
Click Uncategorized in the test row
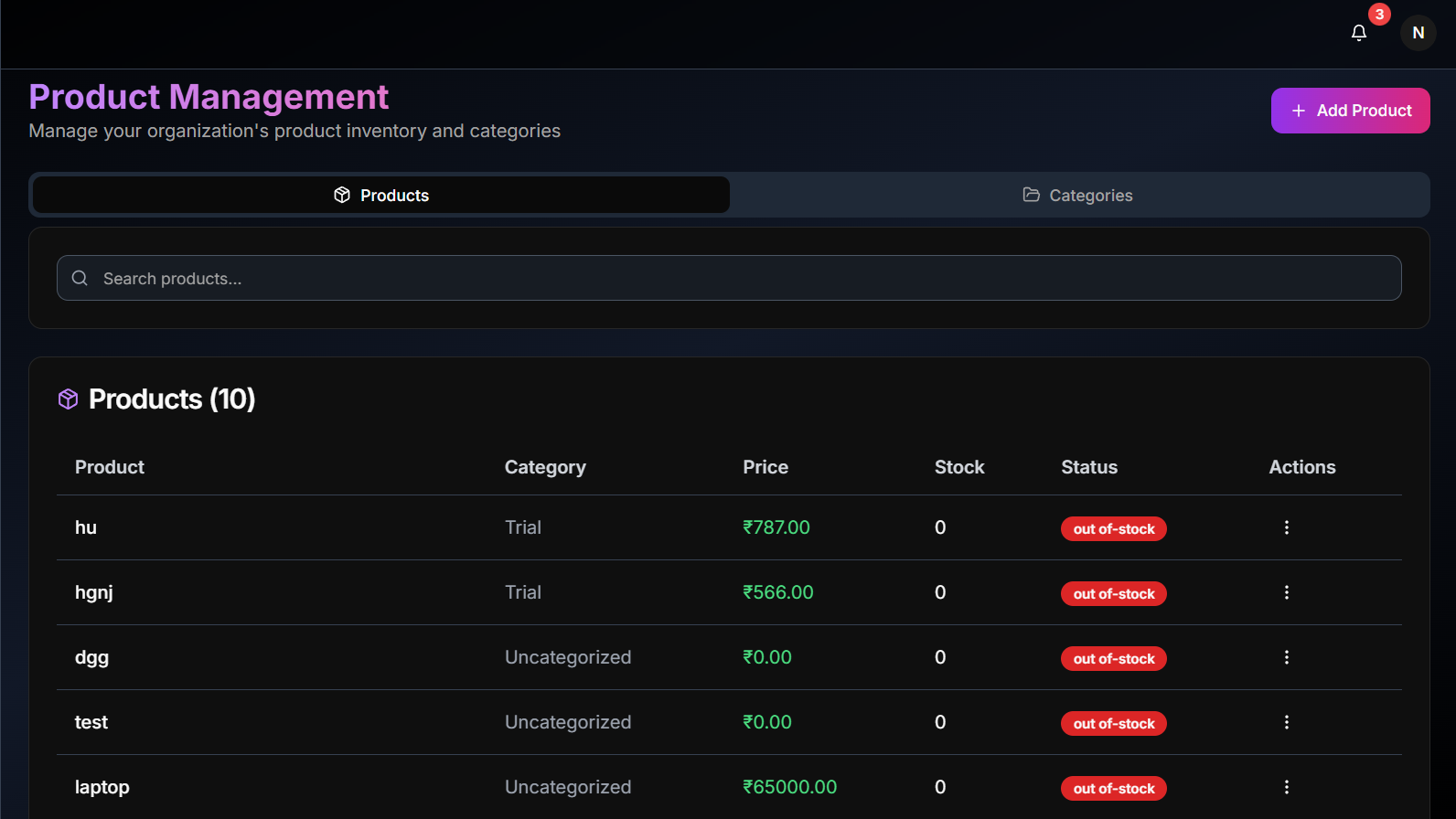click(x=568, y=722)
